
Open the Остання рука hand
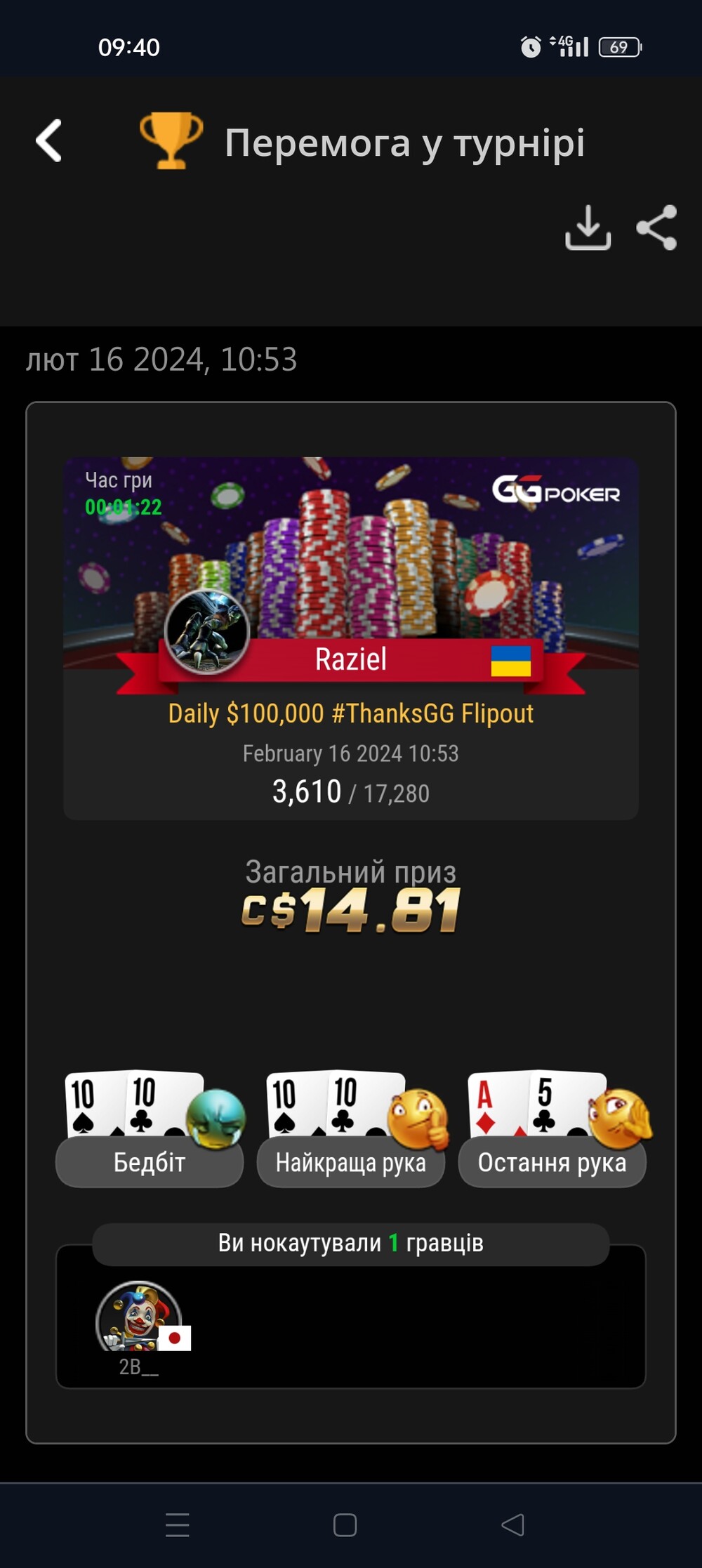[x=552, y=1162]
